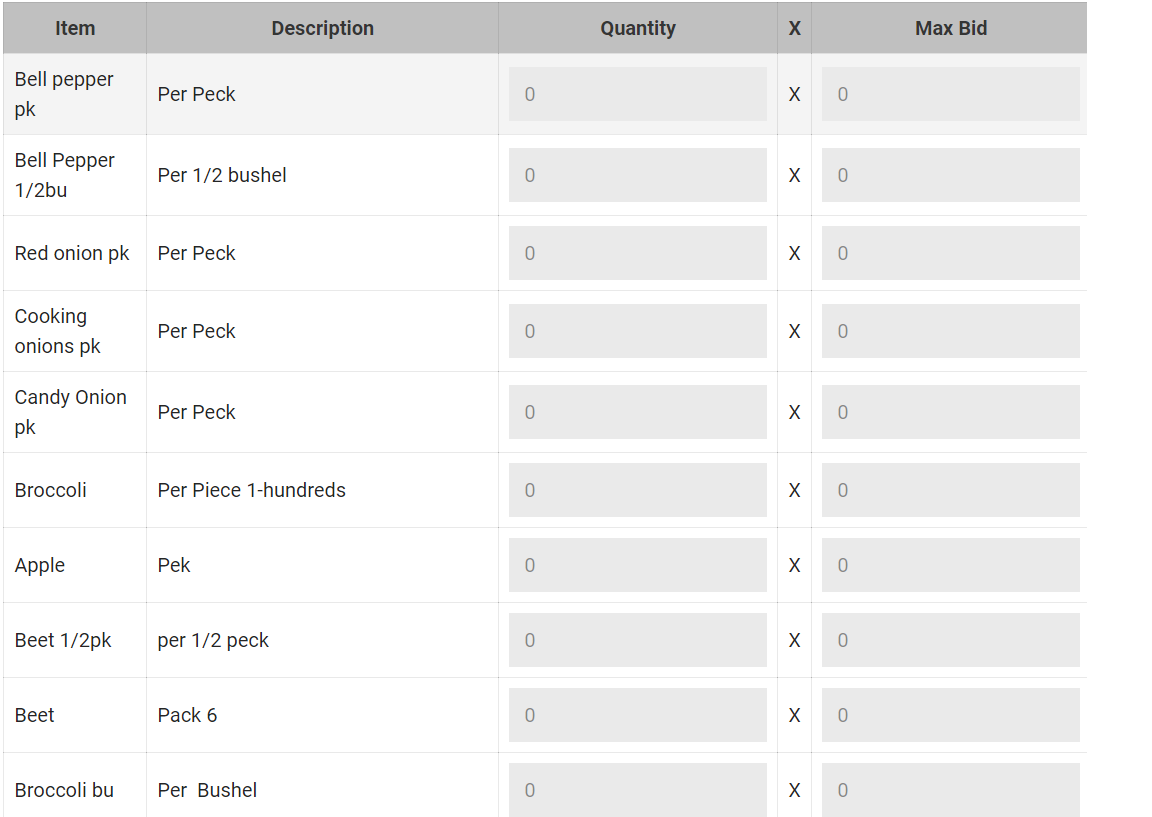The image size is (1152, 817).
Task: Enter Max Bid for Bell pepper pk
Action: point(950,94)
